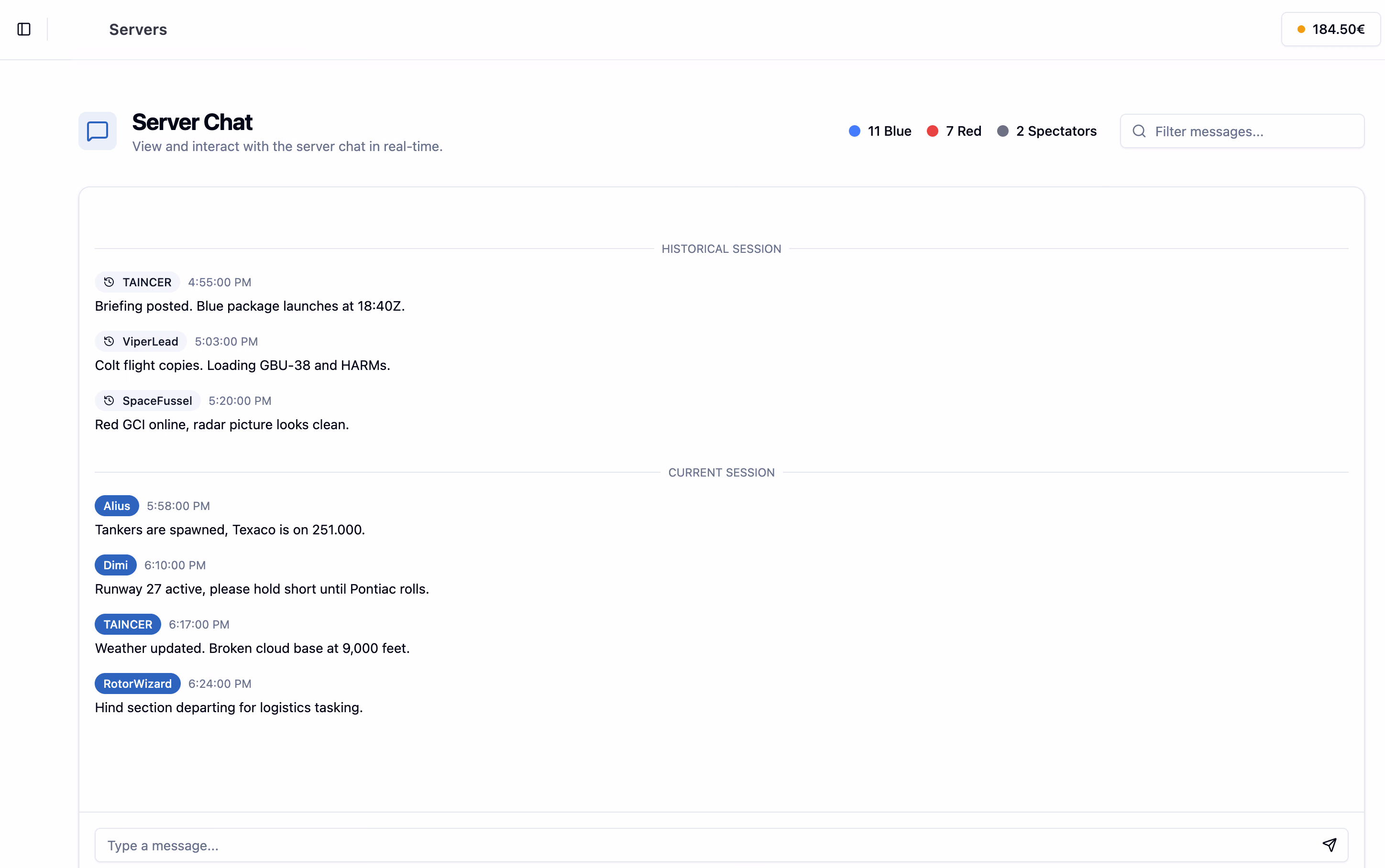Click the send message paper-plane icon
This screenshot has height=868, width=1385.
[x=1330, y=845]
